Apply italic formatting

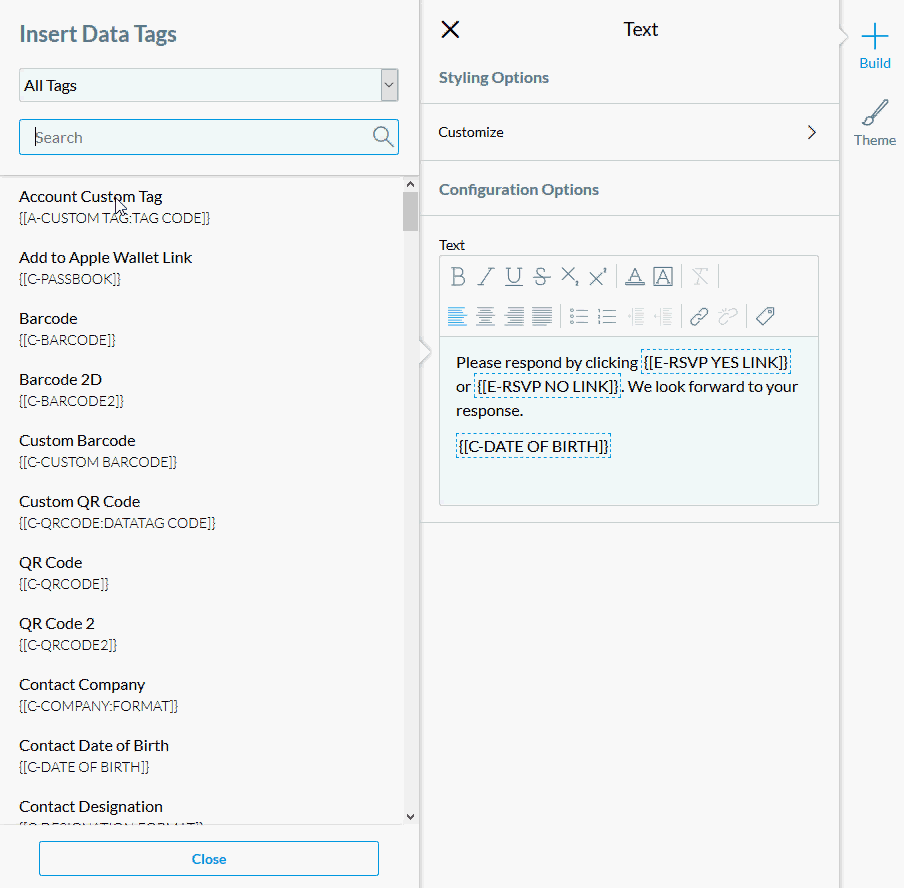(486, 277)
